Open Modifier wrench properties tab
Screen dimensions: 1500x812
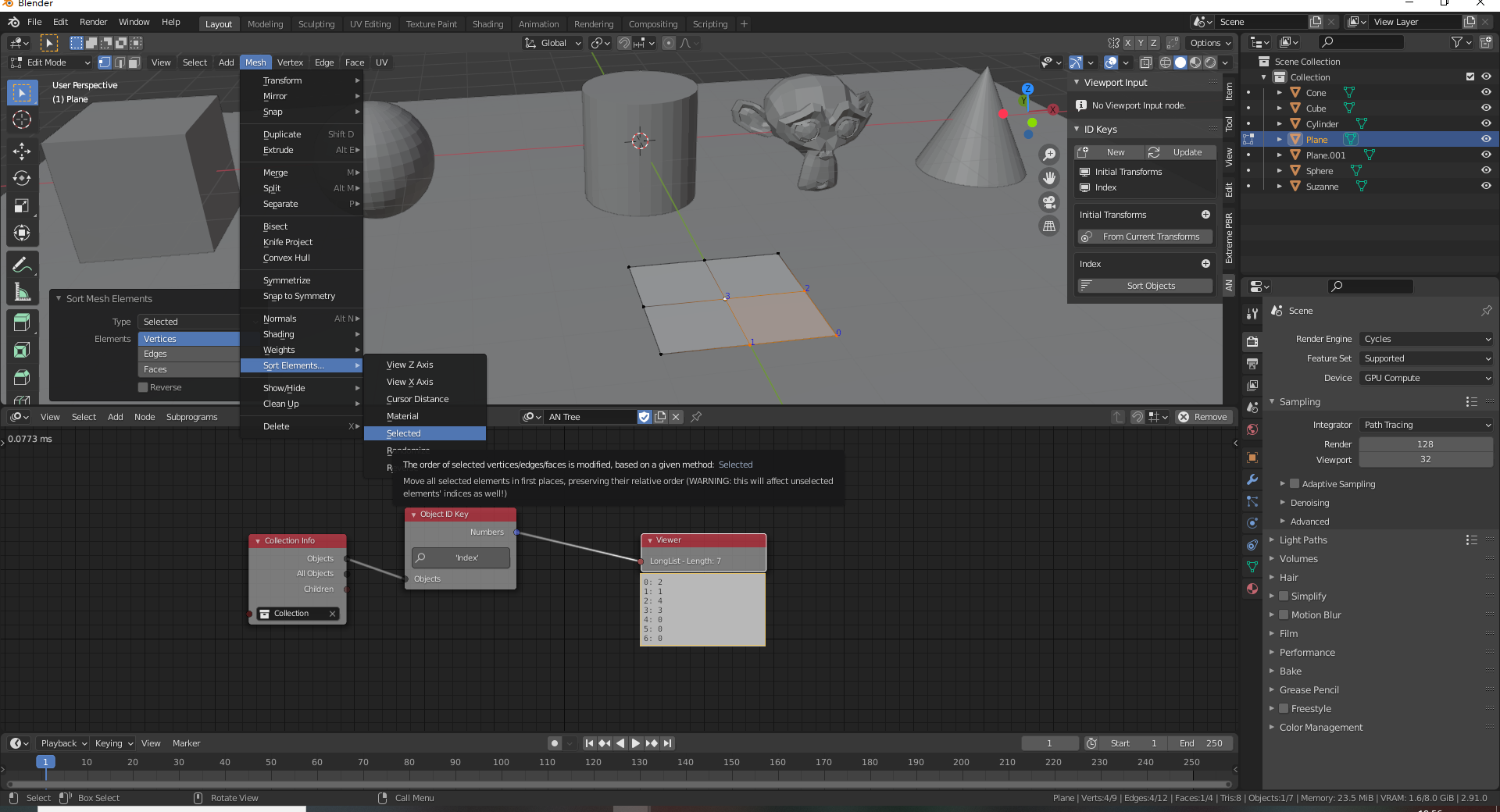click(1252, 479)
